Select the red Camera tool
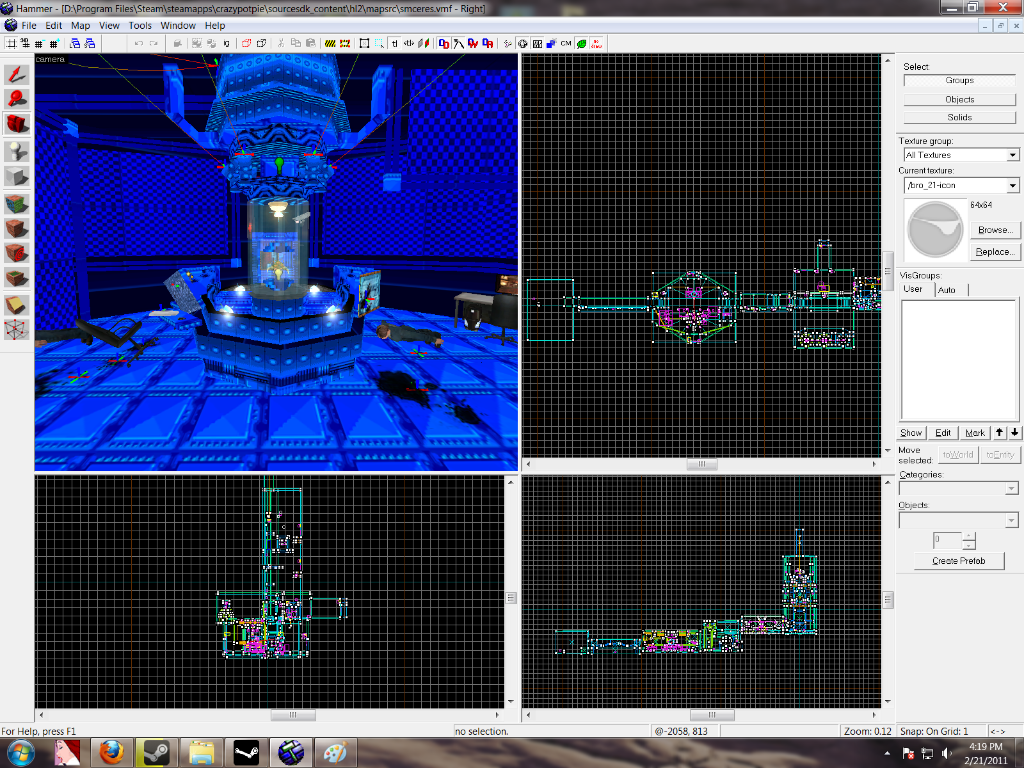 click(x=16, y=124)
